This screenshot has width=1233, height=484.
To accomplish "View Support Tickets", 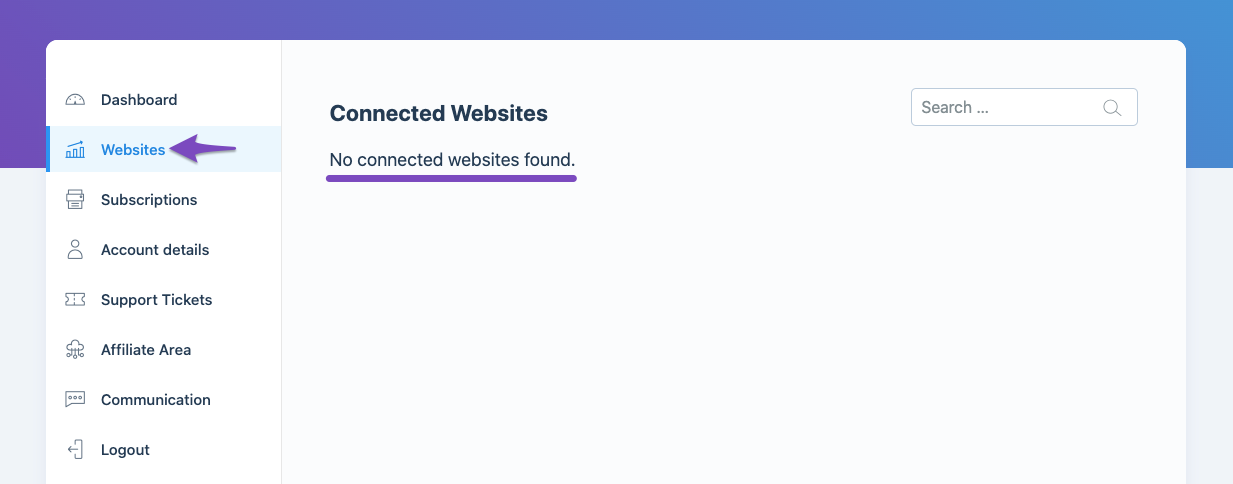I will [x=157, y=300].
